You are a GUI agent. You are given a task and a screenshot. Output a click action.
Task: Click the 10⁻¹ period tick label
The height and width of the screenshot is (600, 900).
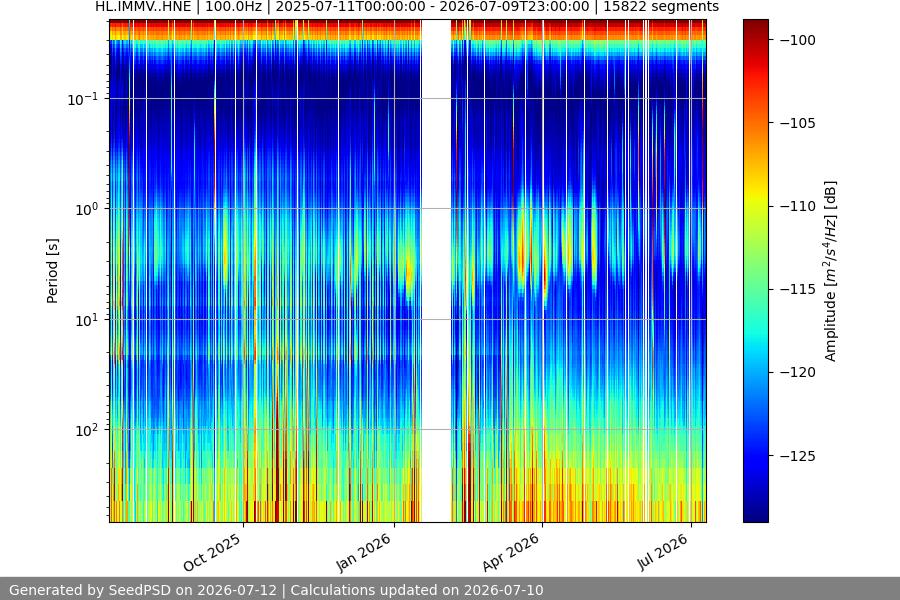(x=83, y=99)
